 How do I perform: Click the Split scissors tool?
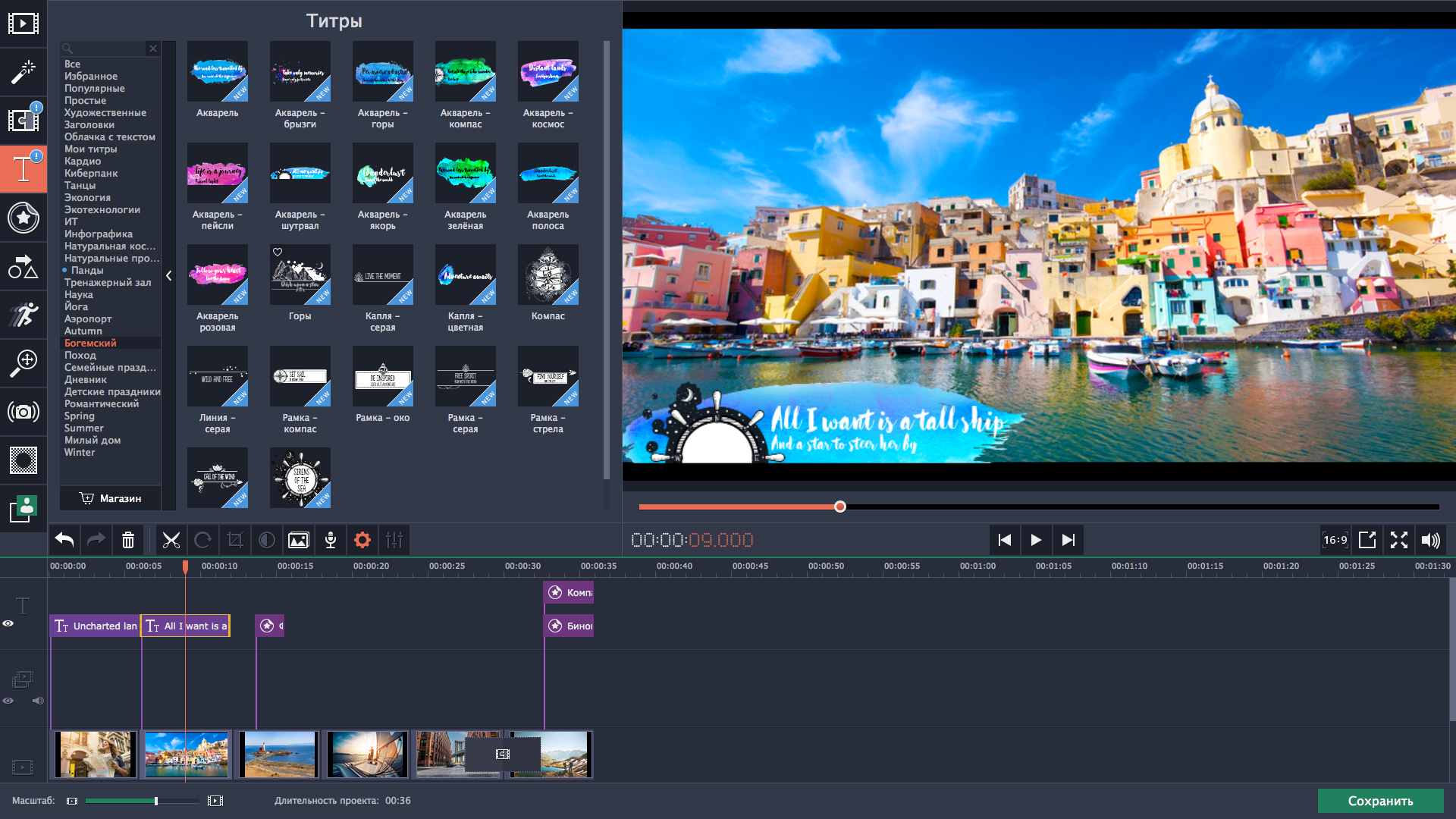tap(171, 540)
